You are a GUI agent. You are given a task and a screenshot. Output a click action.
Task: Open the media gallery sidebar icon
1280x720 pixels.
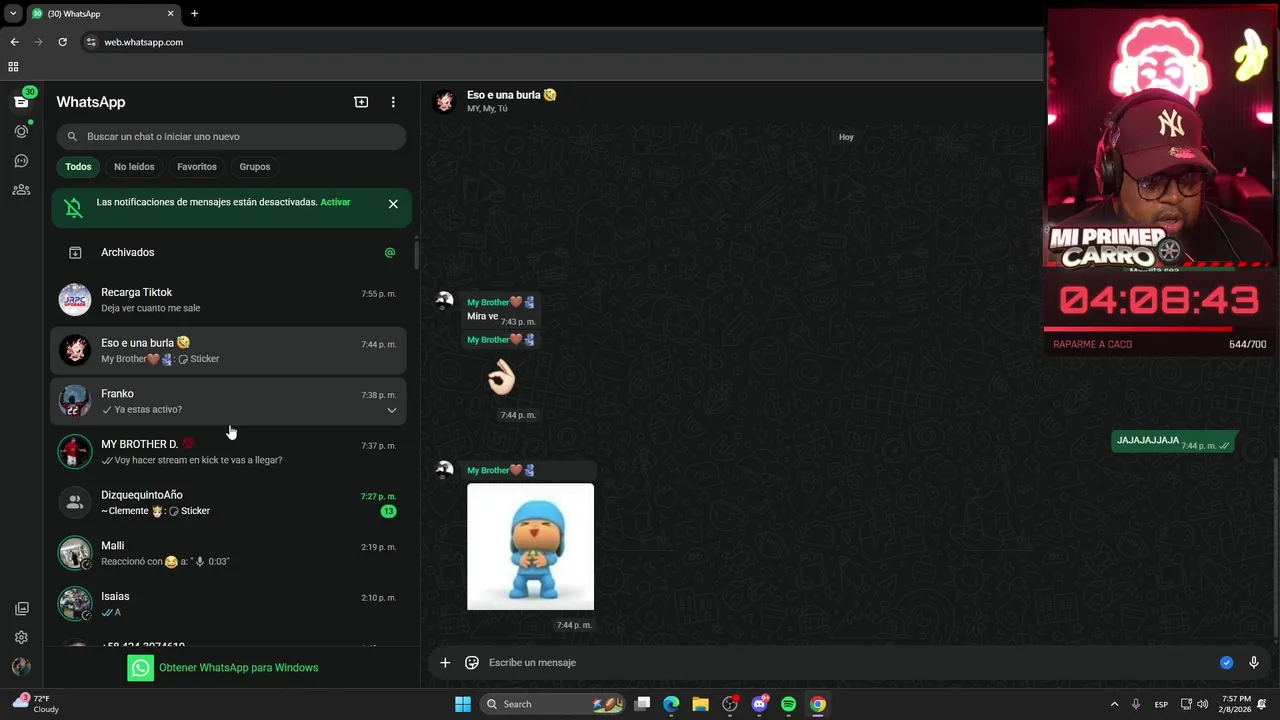tap(21, 608)
